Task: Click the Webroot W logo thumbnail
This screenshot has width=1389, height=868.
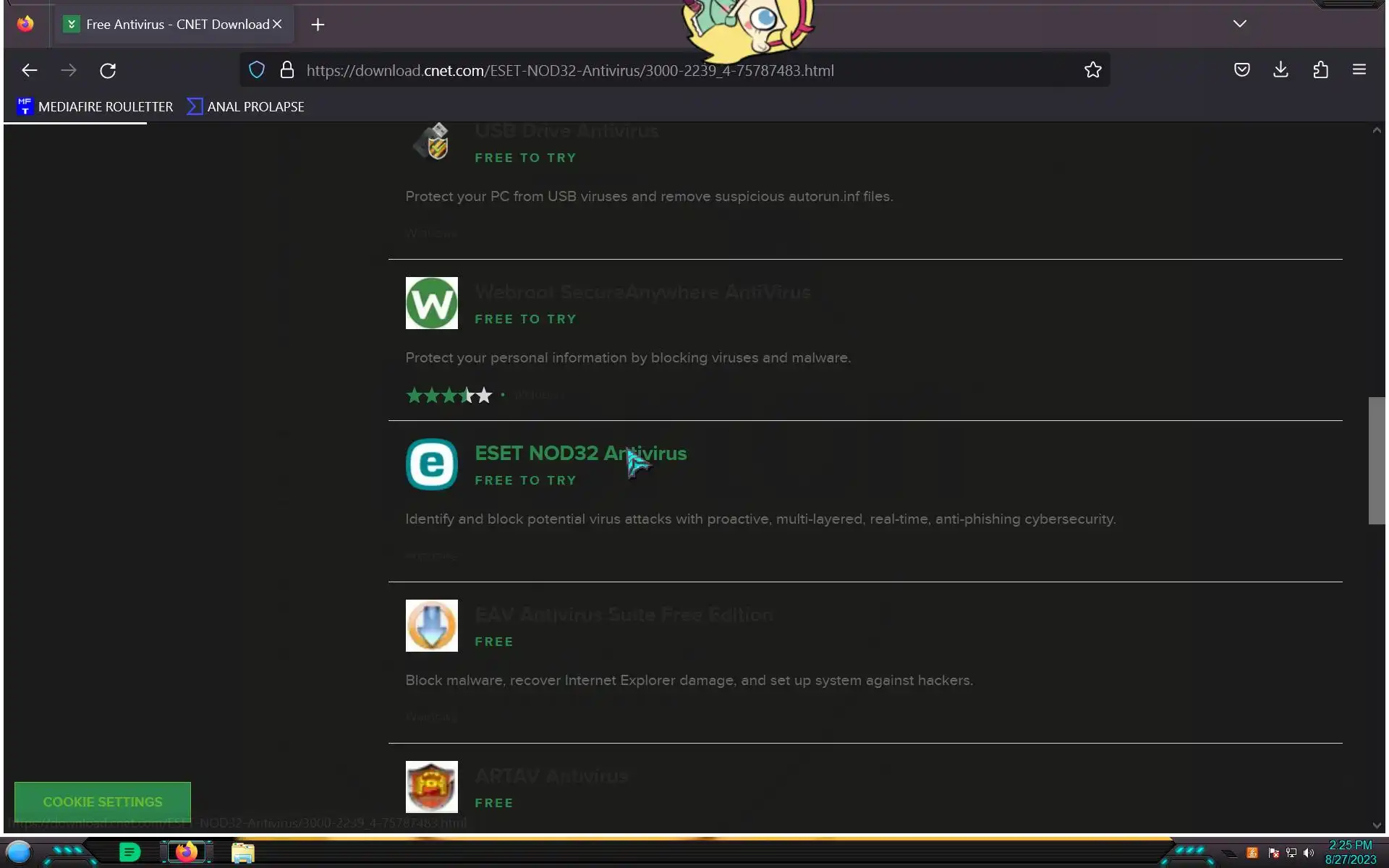Action: (431, 303)
